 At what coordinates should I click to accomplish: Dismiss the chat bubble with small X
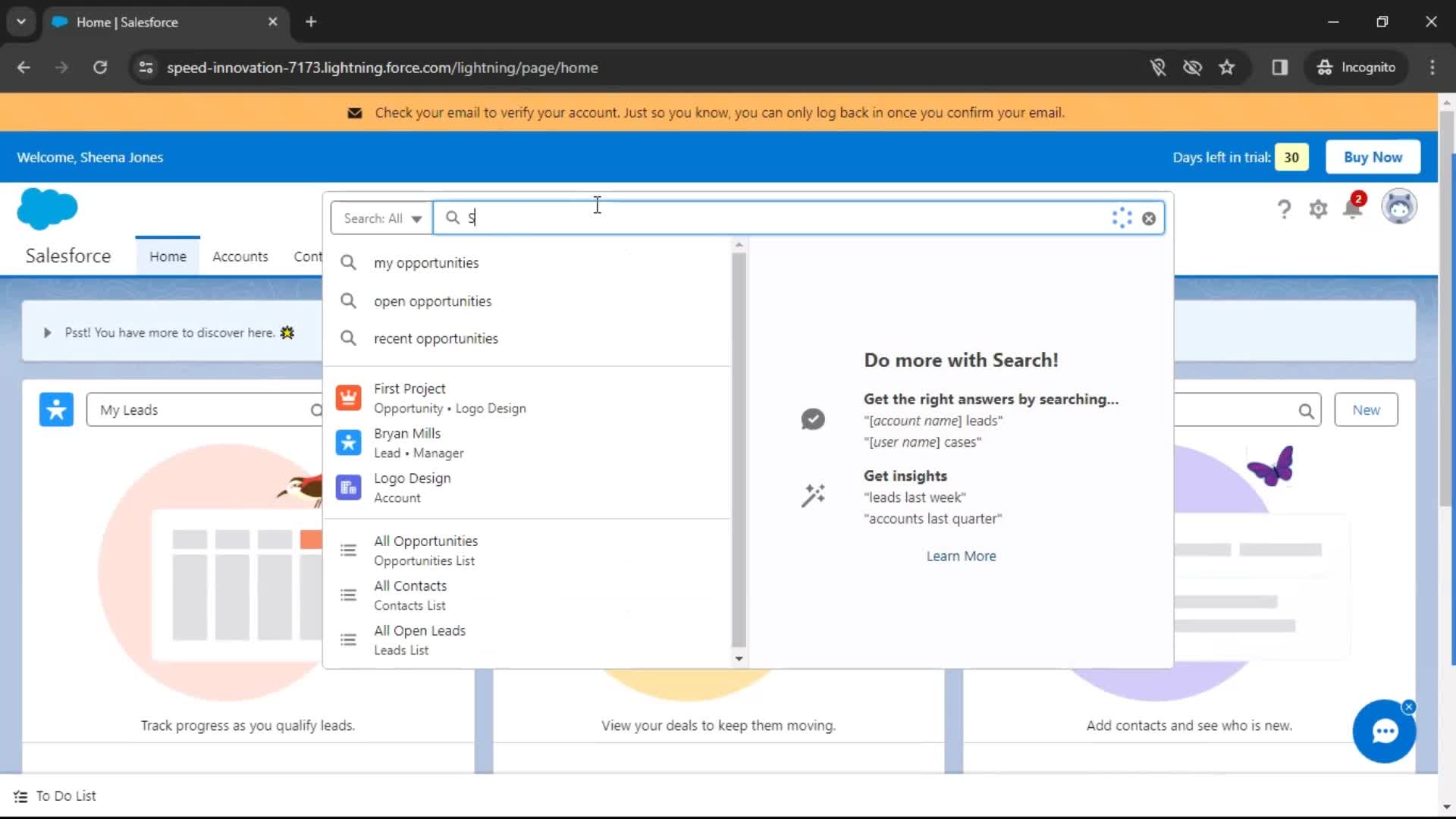[x=1409, y=707]
